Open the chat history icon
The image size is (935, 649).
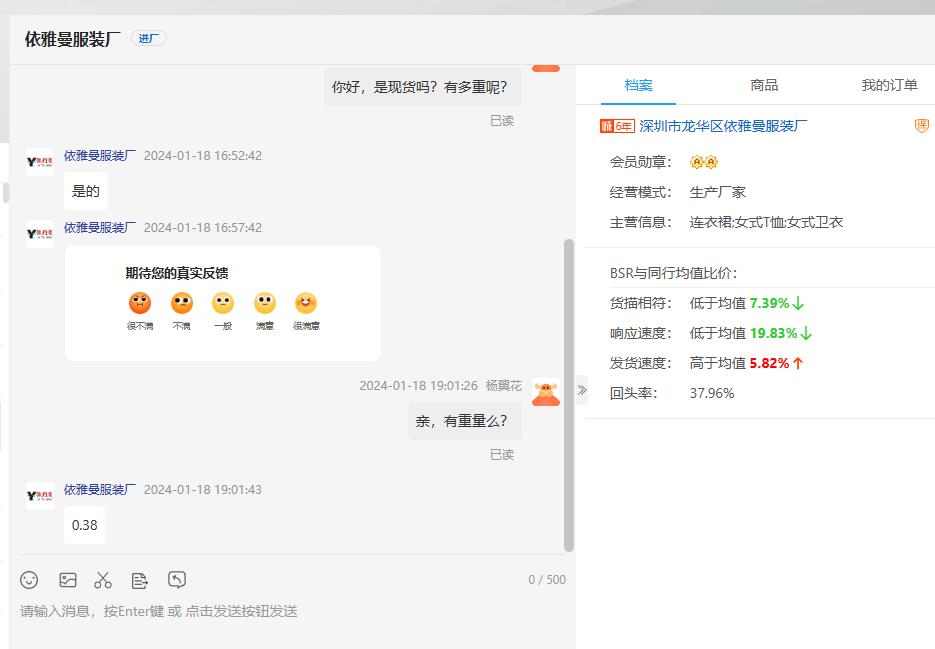[x=177, y=580]
